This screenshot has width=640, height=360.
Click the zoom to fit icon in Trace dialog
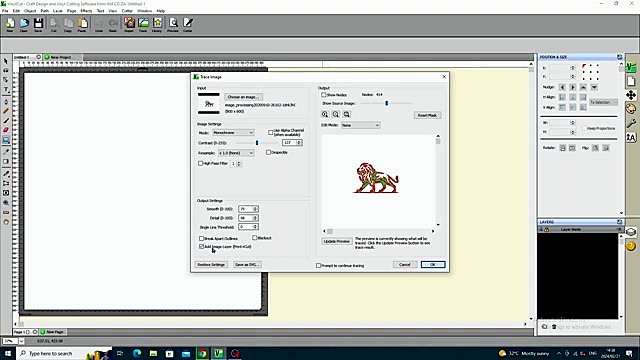[x=347, y=114]
